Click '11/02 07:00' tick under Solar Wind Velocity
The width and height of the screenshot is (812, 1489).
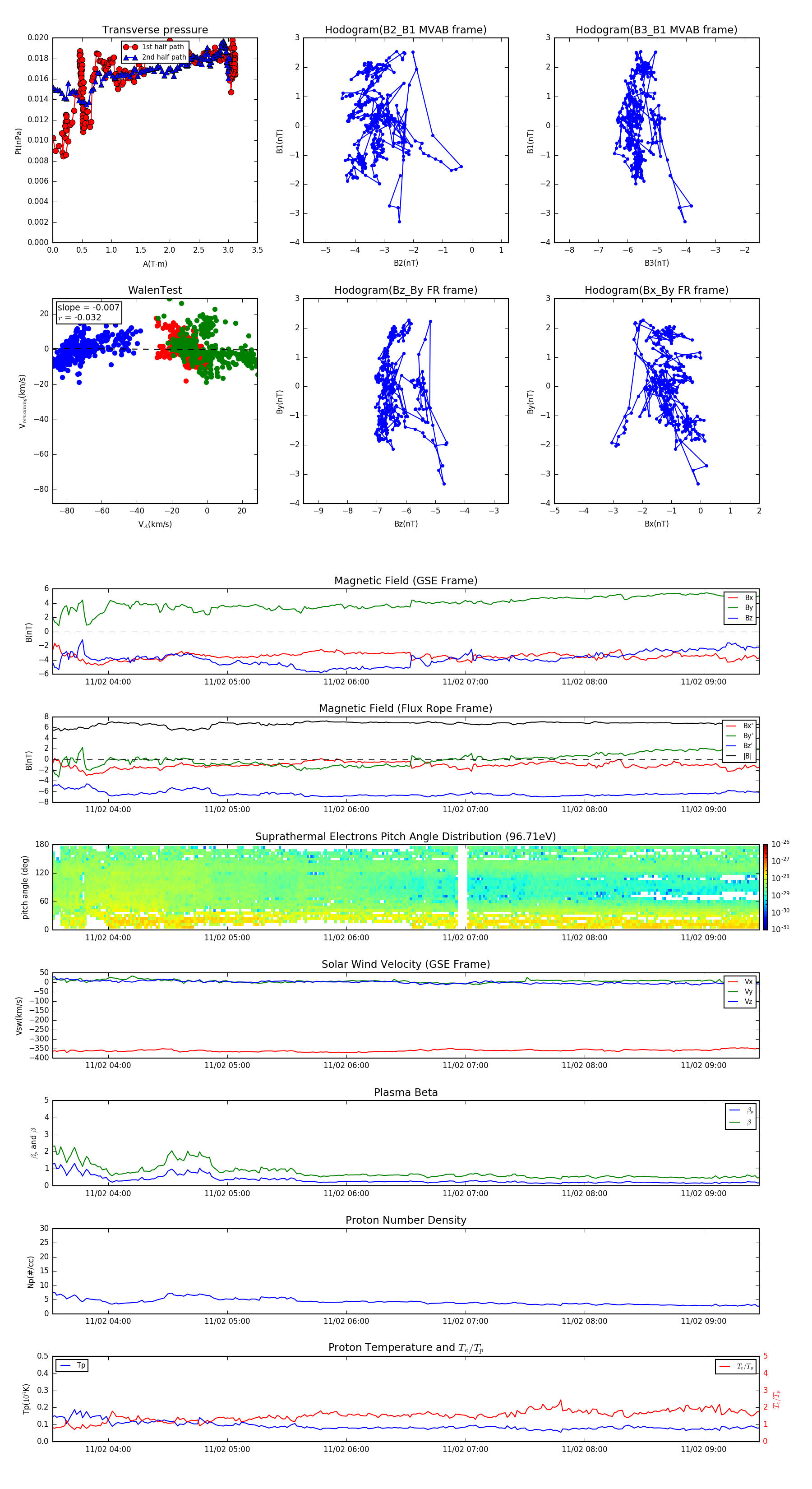click(465, 1065)
